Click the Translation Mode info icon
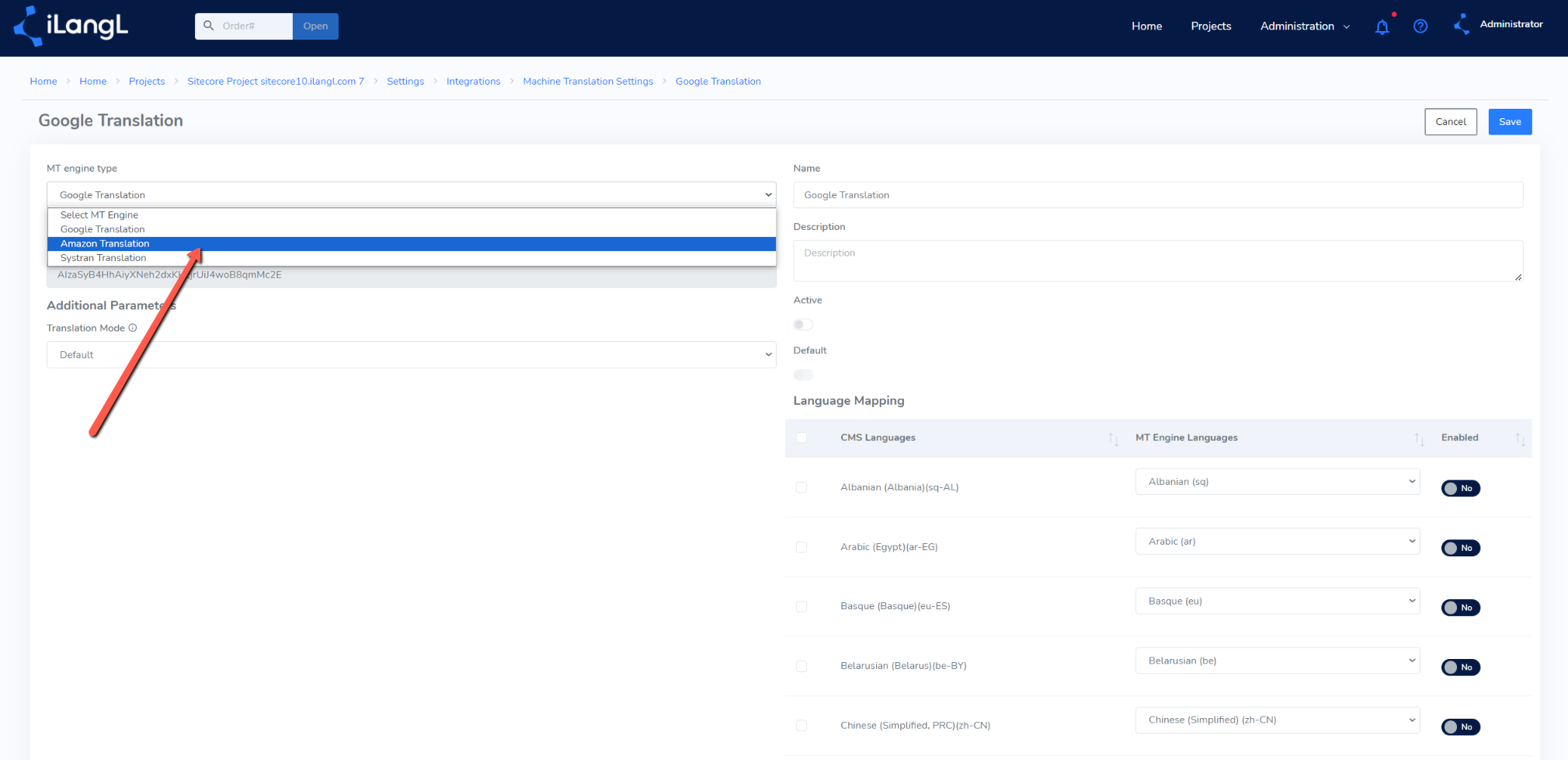The image size is (1568, 760). coord(133,328)
